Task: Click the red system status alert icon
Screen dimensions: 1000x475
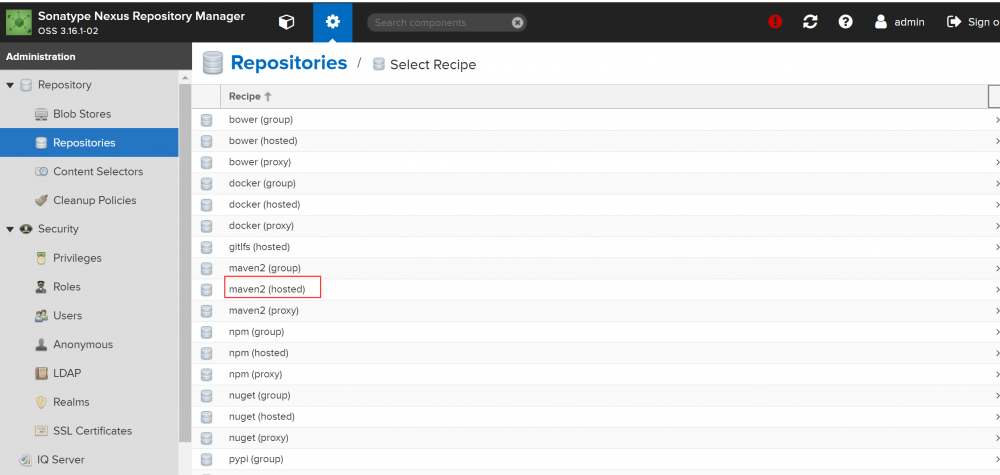Action: 775,22
